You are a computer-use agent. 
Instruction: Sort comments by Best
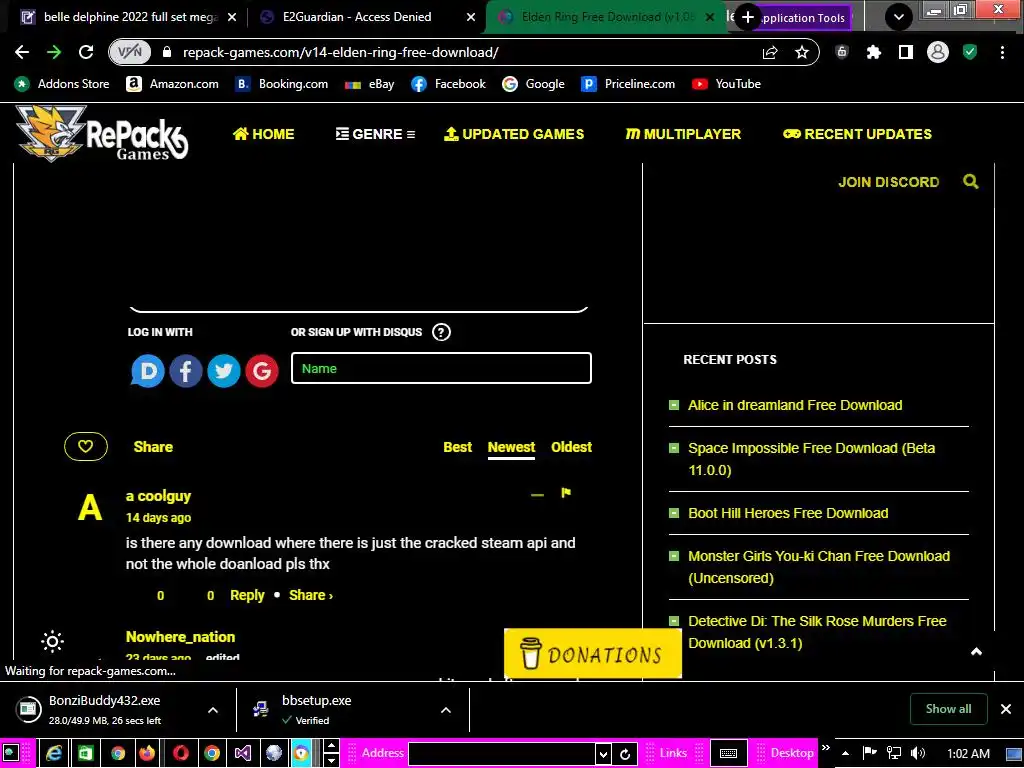[x=457, y=447]
